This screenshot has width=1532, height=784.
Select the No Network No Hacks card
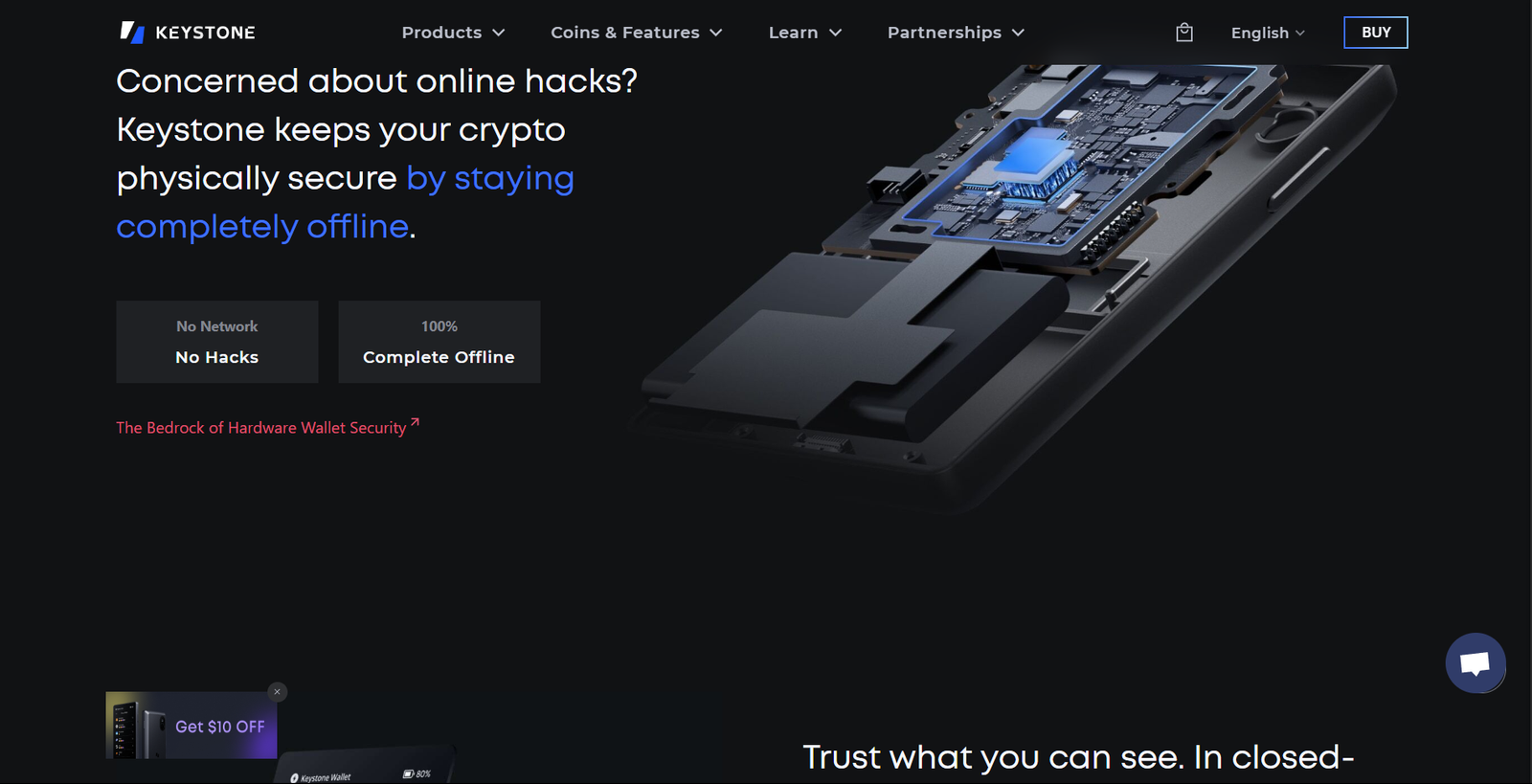(217, 342)
